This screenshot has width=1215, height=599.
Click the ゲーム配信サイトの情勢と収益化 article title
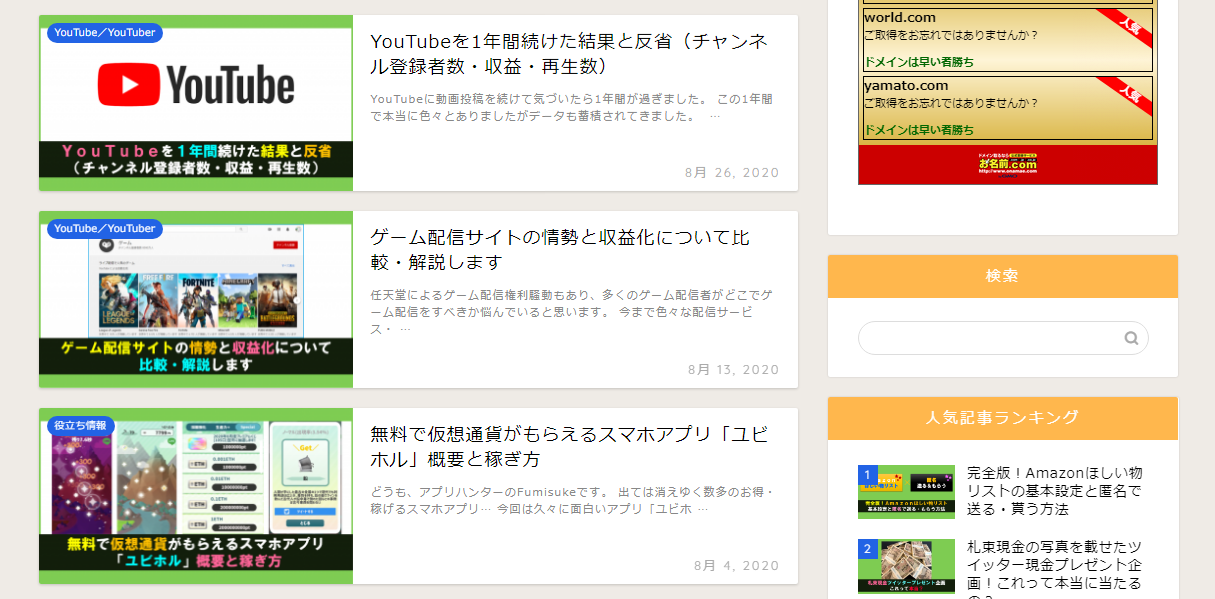(560, 250)
